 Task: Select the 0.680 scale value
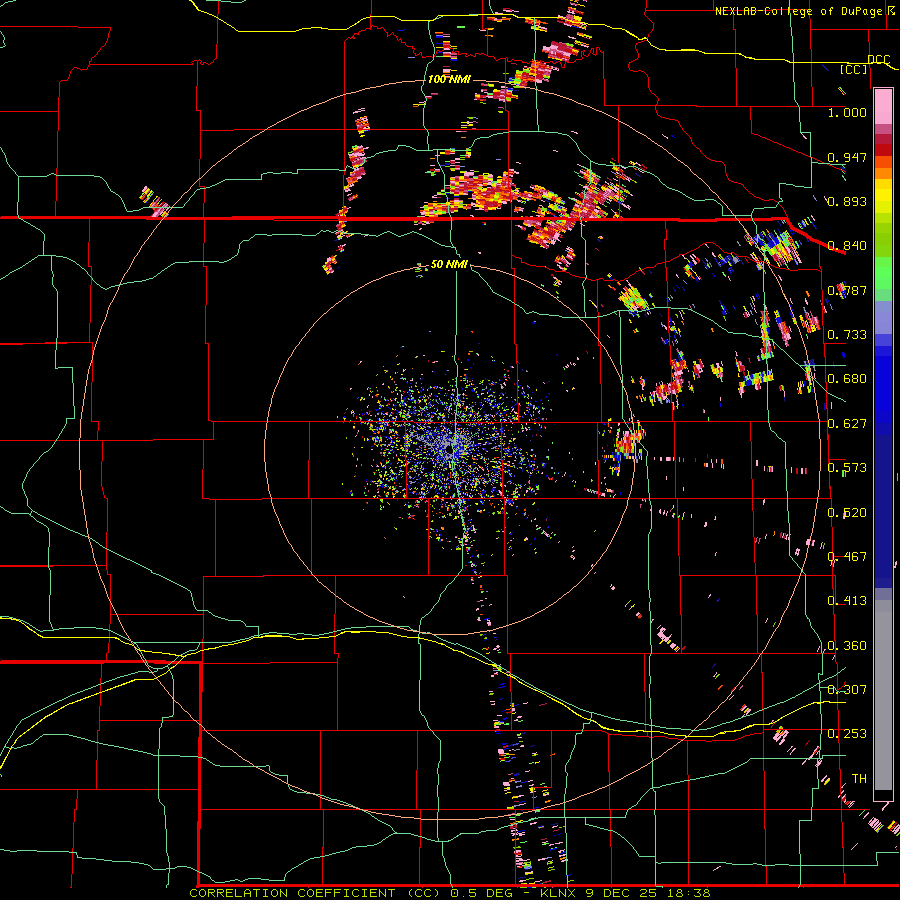847,379
